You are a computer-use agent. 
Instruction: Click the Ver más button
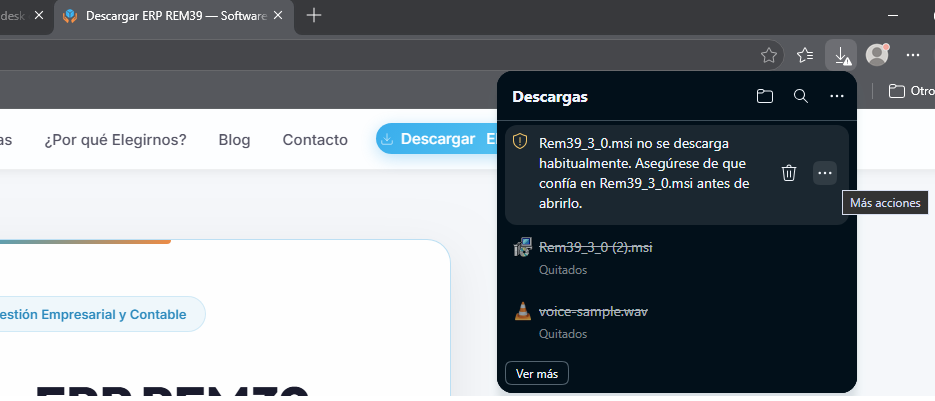pyautogui.click(x=537, y=374)
